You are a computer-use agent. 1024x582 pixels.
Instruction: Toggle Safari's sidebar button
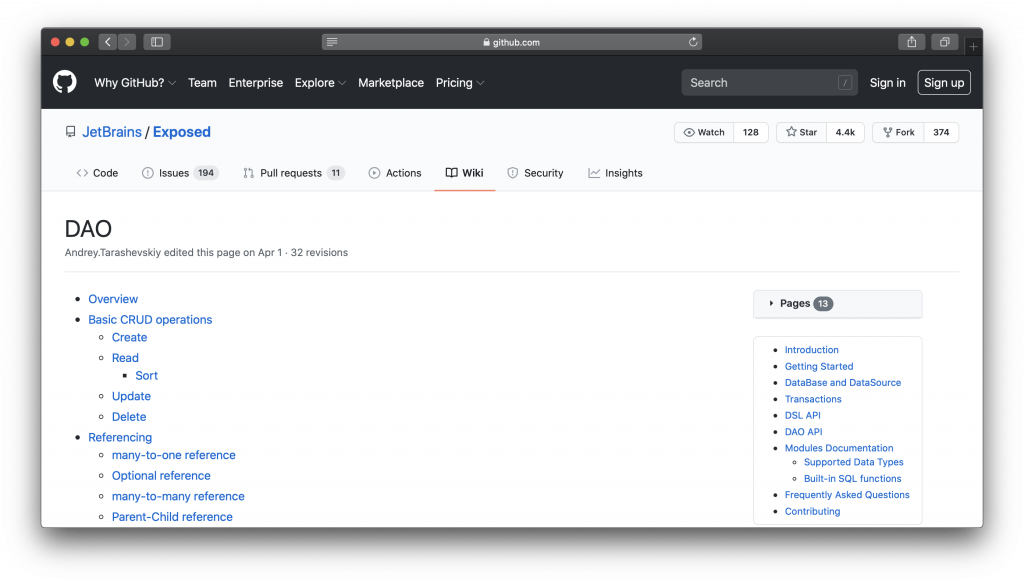tap(157, 42)
